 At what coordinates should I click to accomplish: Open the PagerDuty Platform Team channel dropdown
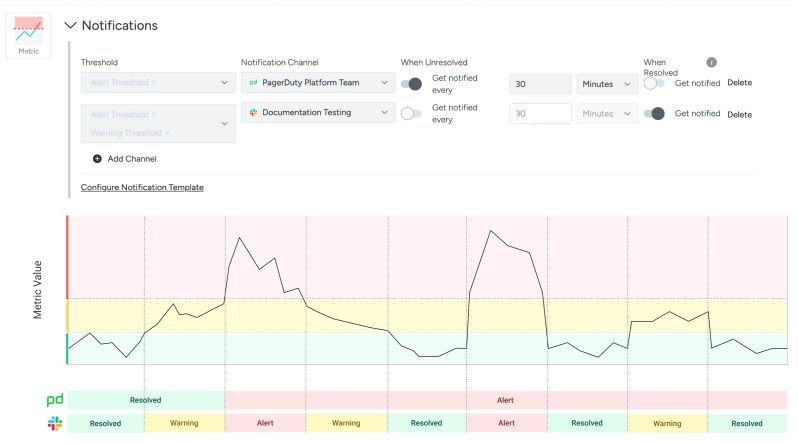tap(318, 82)
